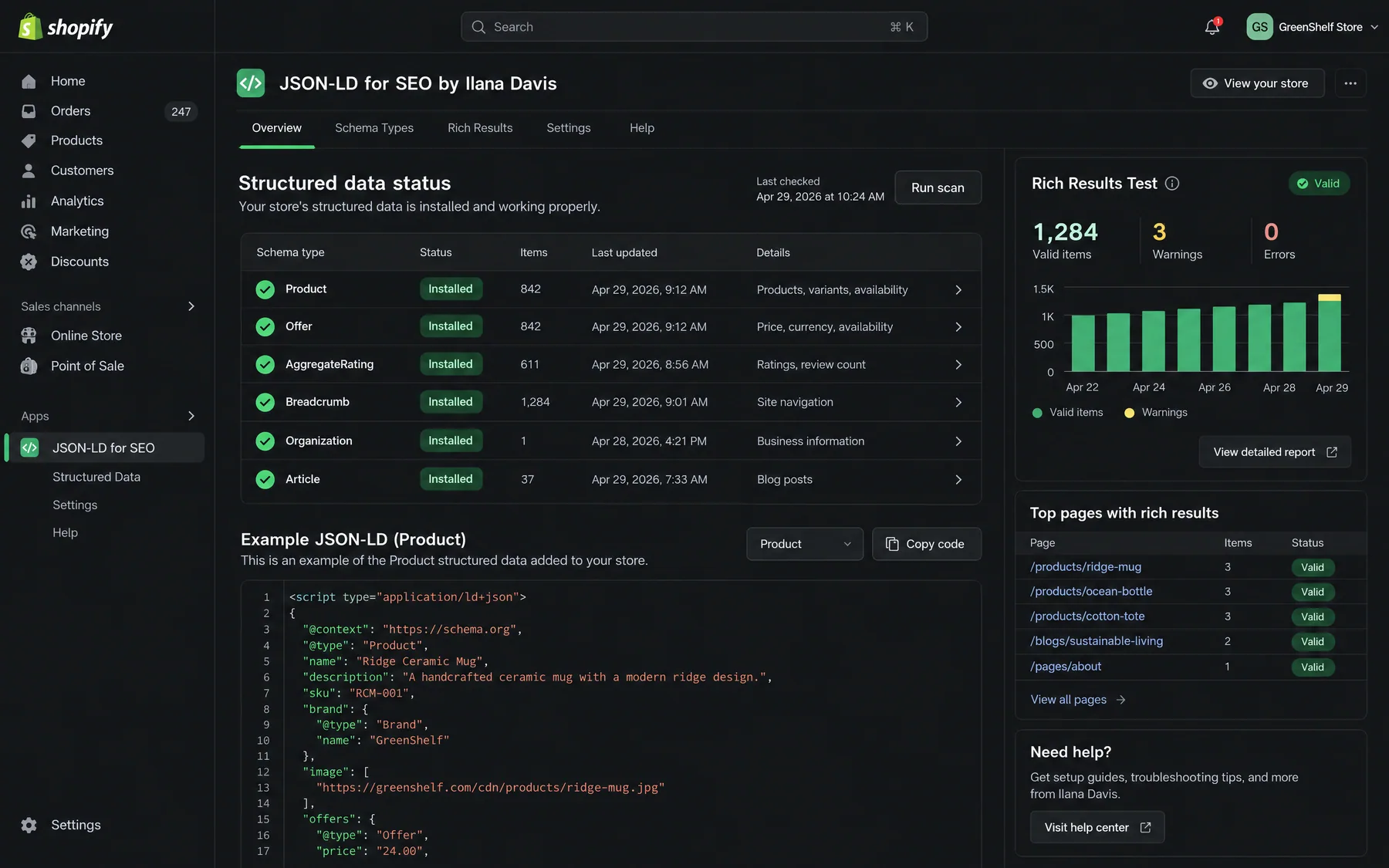Expand the AggregateRating row chevron
This screenshot has height=868, width=1389.
pyautogui.click(x=958, y=365)
